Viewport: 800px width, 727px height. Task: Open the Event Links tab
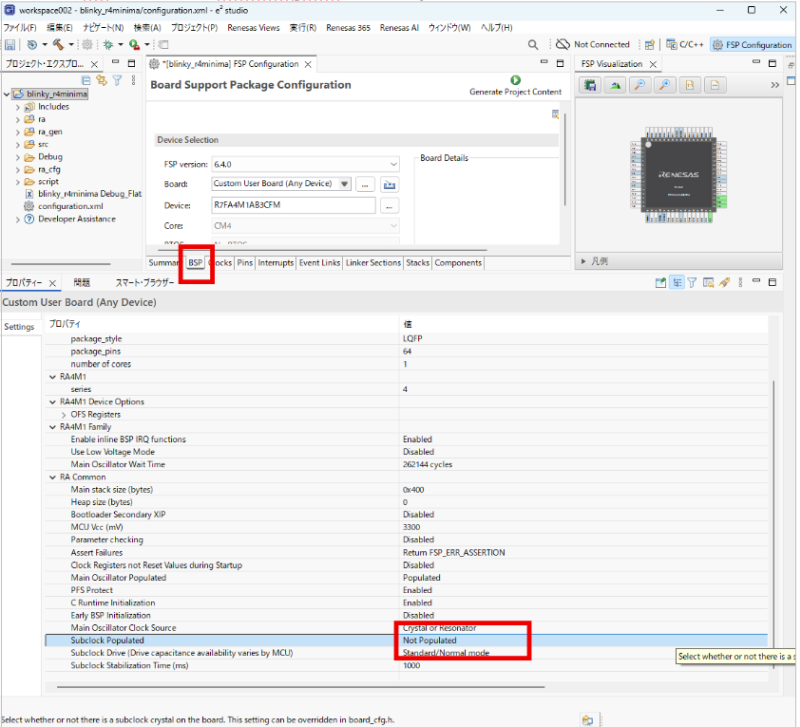point(319,263)
